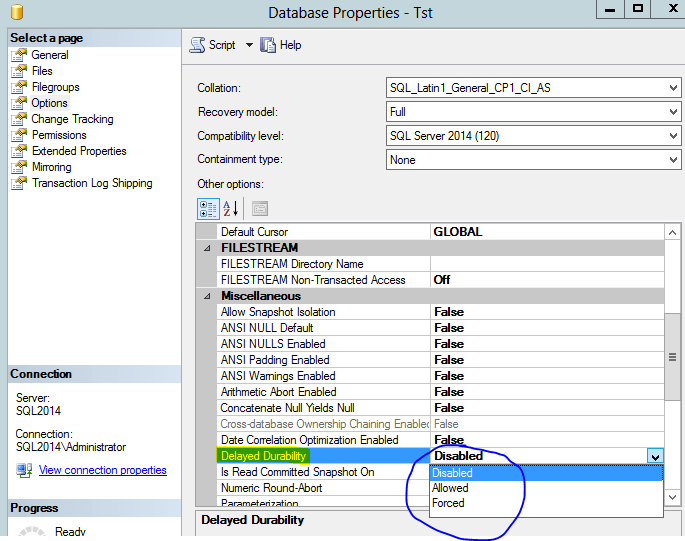Expand the Compatibility level combo box
The image size is (685, 541).
click(x=673, y=136)
